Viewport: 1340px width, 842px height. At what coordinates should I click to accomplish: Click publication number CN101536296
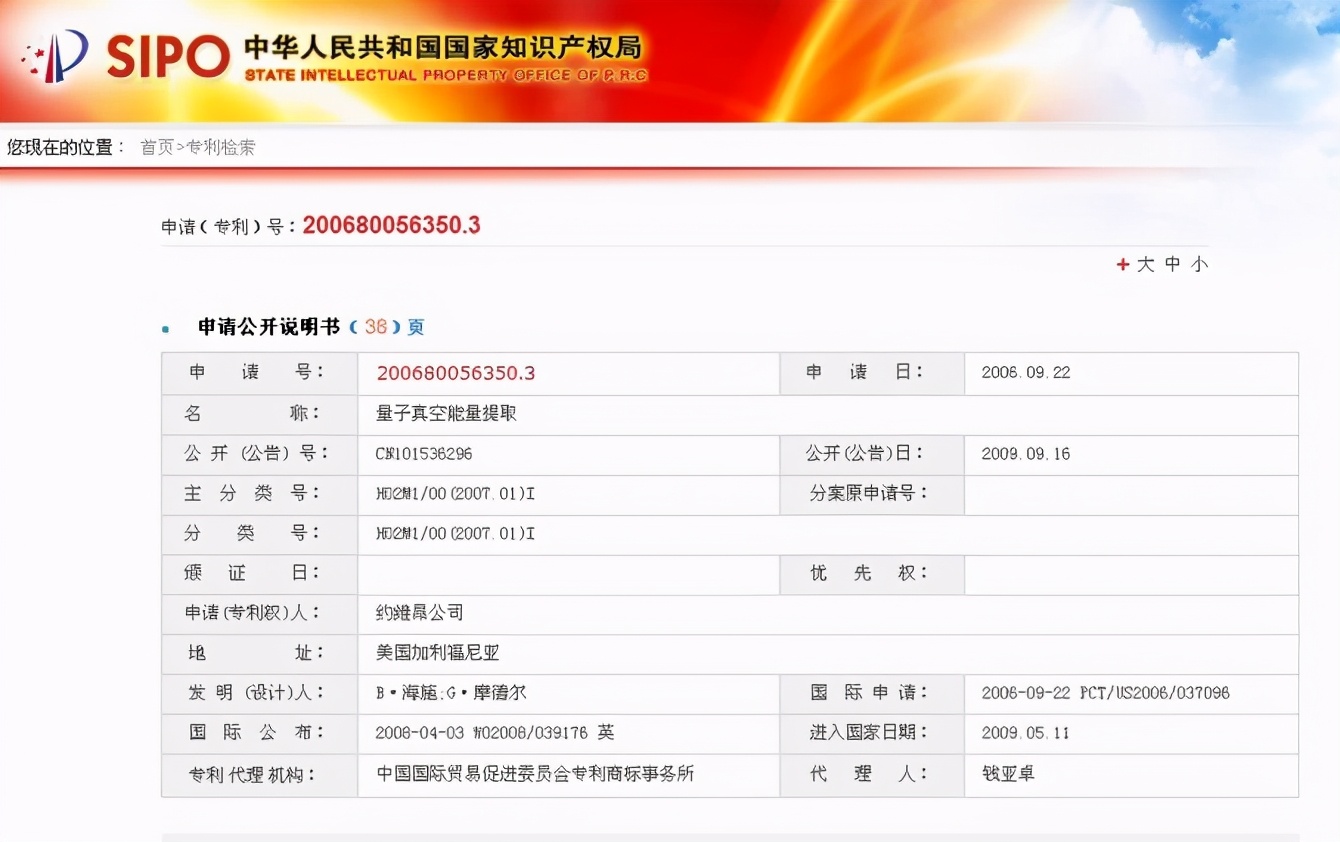click(424, 454)
